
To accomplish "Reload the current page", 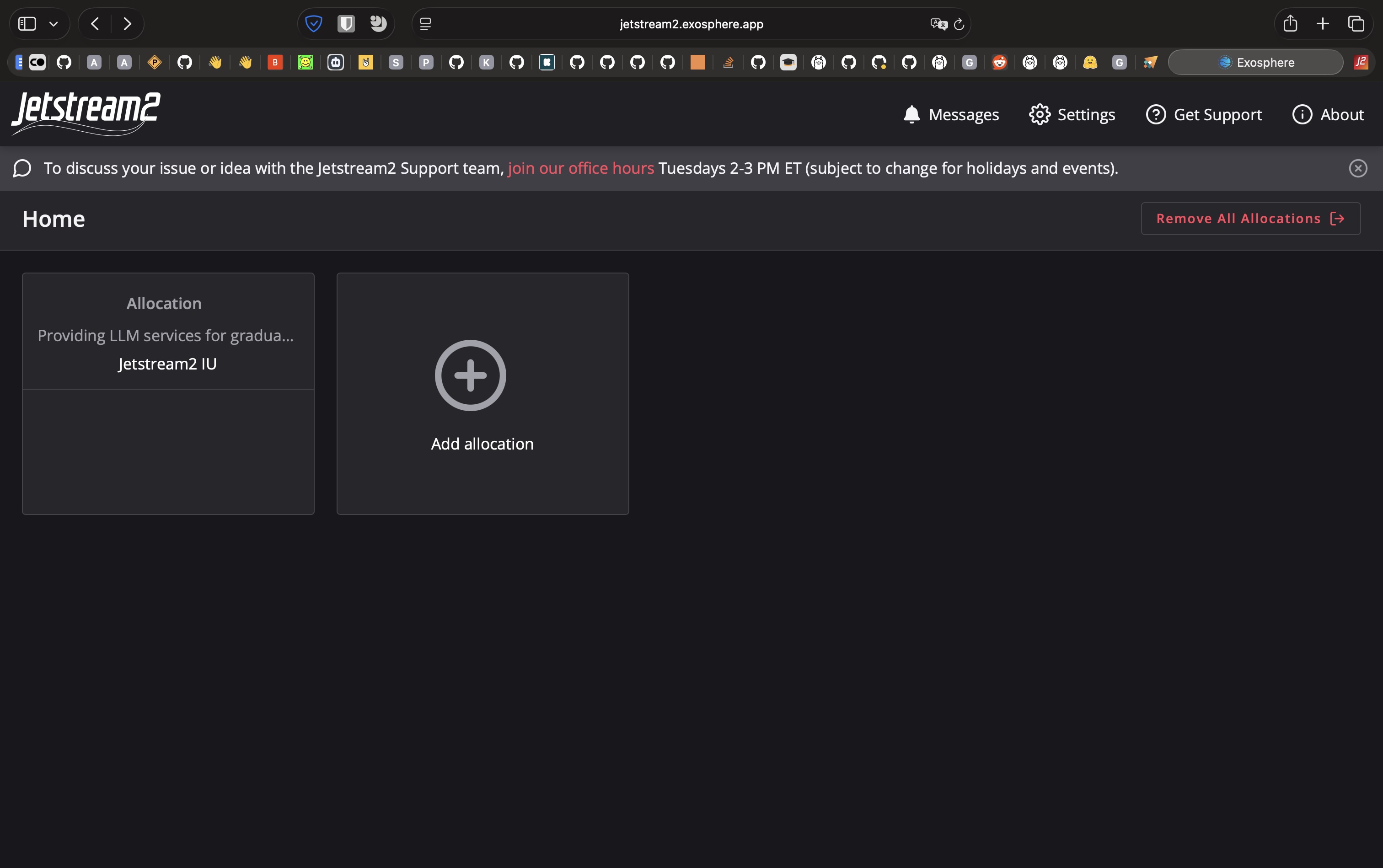I will point(959,24).
